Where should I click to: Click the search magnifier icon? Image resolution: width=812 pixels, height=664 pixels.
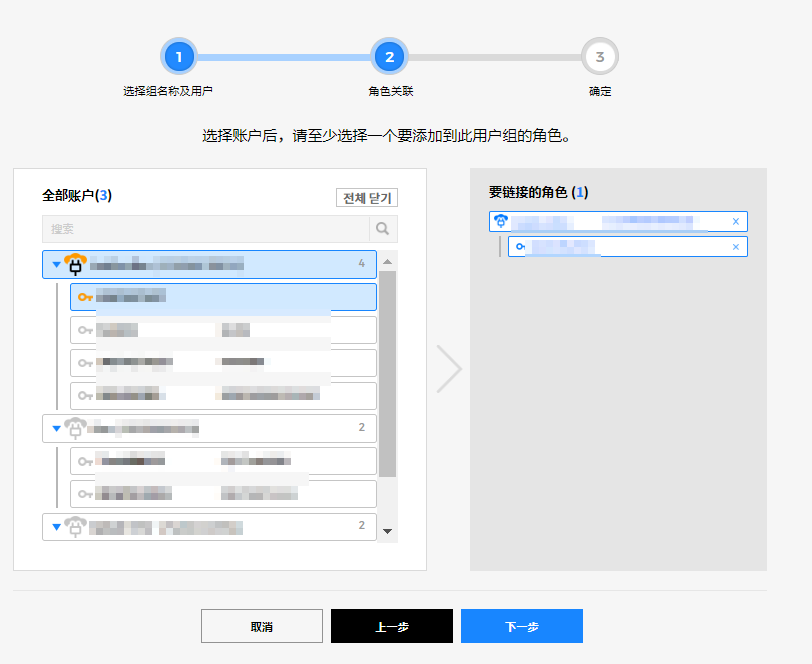382,229
